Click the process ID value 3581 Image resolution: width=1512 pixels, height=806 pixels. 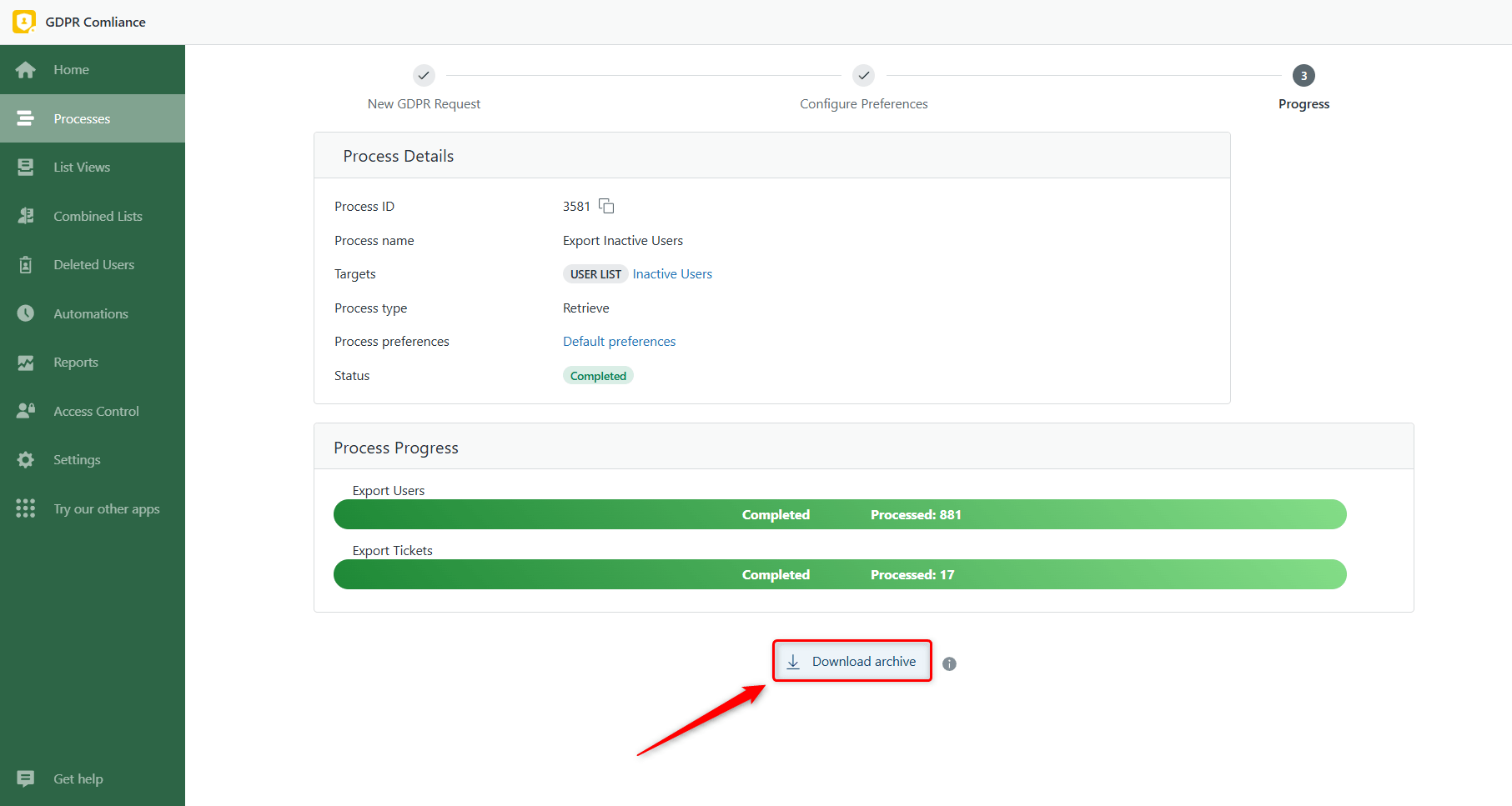click(576, 207)
